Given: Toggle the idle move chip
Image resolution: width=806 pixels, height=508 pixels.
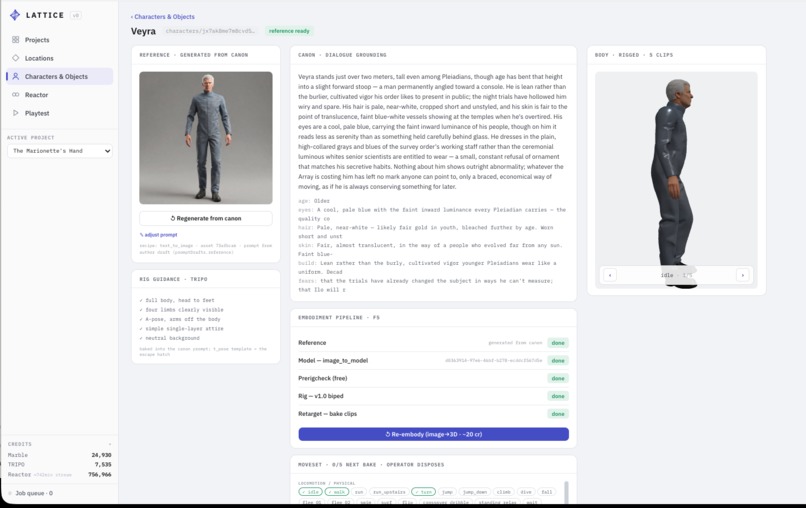Looking at the screenshot, I should [310, 492].
